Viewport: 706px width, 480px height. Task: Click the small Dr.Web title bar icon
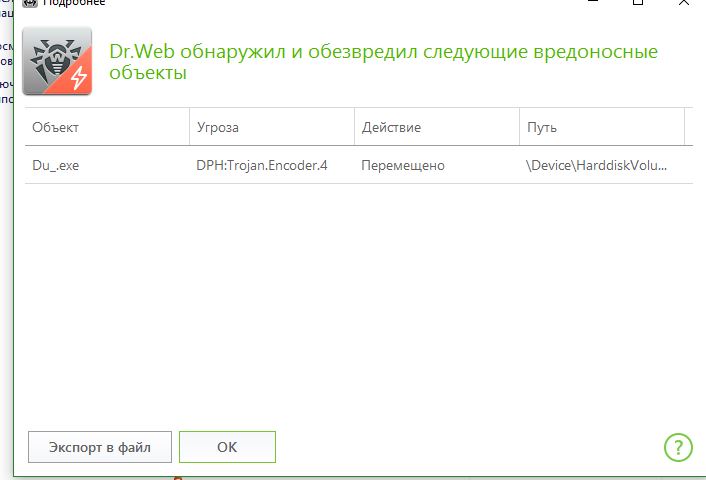click(x=30, y=3)
